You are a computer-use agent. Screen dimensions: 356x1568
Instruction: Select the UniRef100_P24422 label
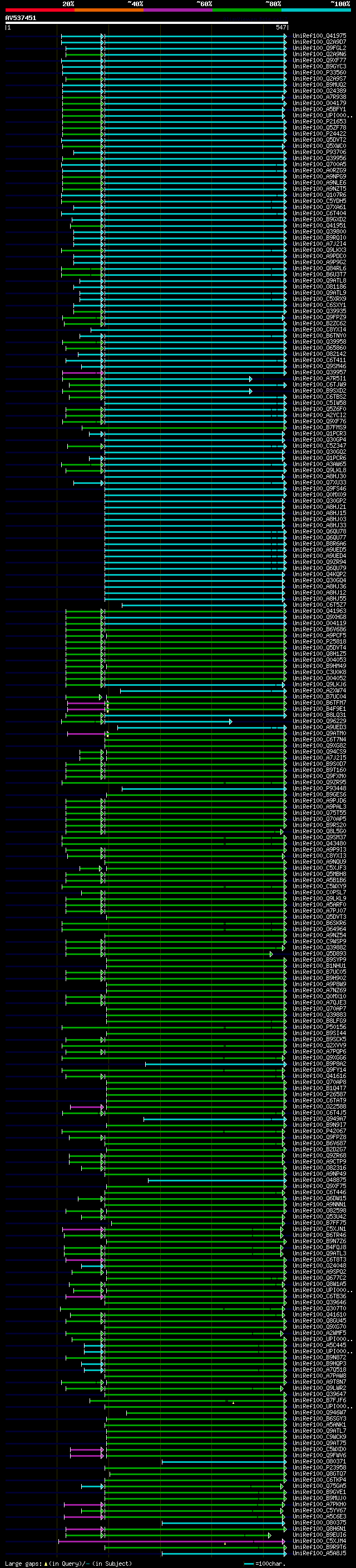coord(319,134)
